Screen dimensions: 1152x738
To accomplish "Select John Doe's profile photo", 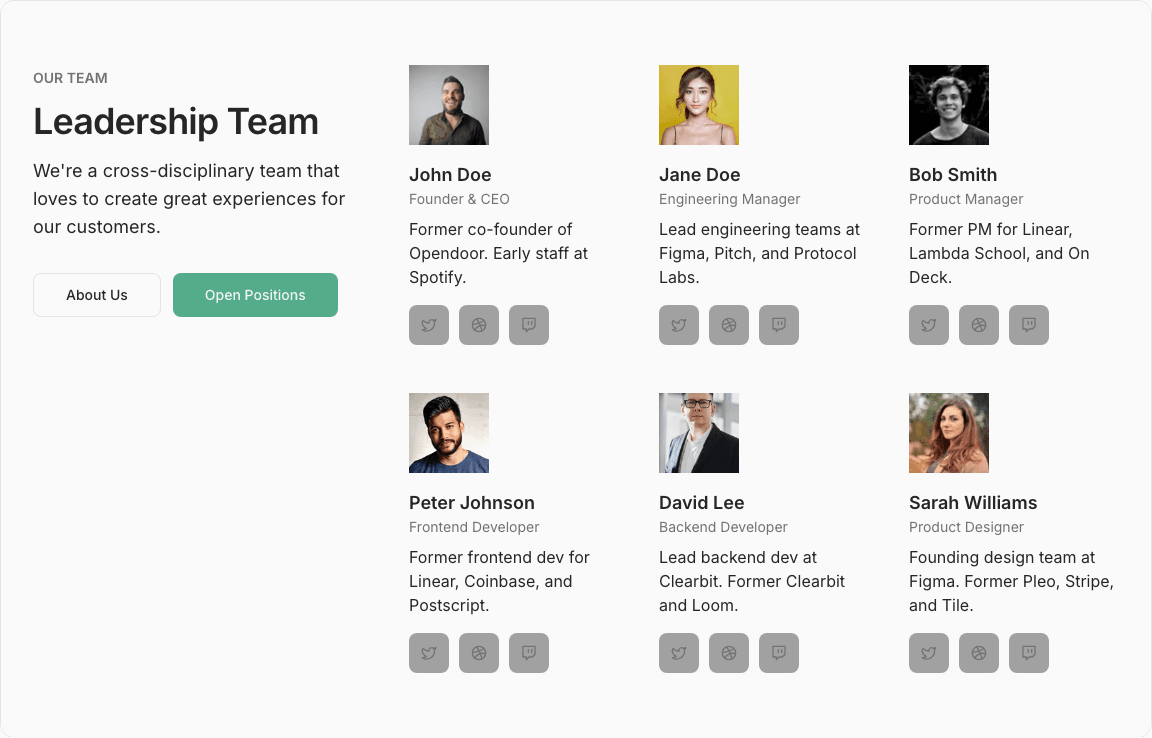I will pos(448,104).
